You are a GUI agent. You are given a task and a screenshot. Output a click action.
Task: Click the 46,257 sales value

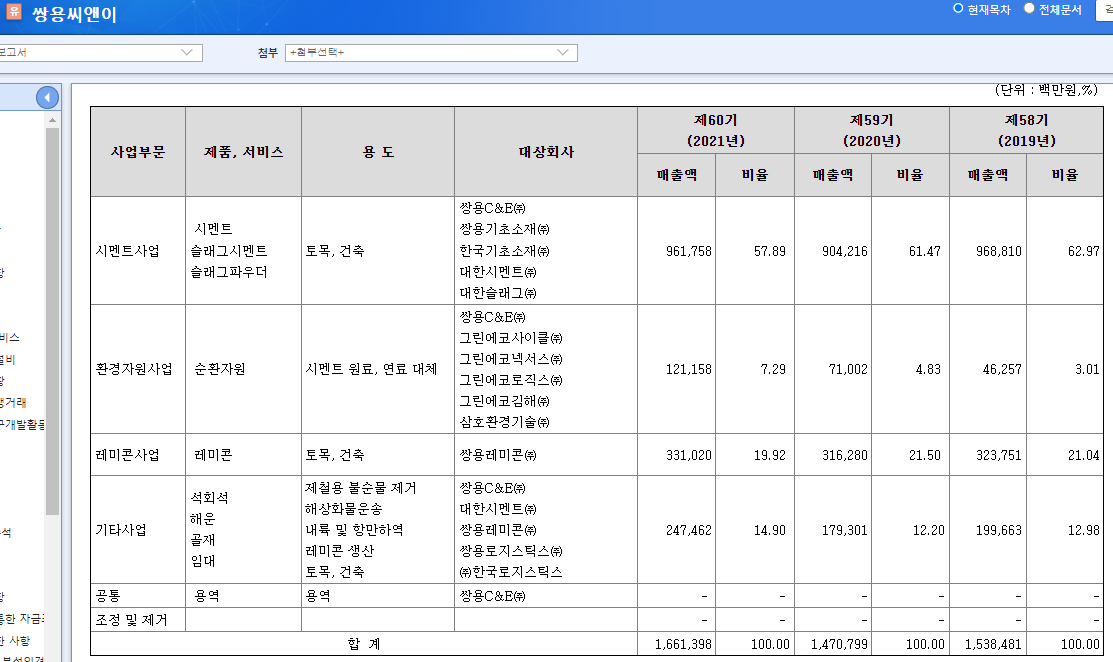pos(1002,369)
